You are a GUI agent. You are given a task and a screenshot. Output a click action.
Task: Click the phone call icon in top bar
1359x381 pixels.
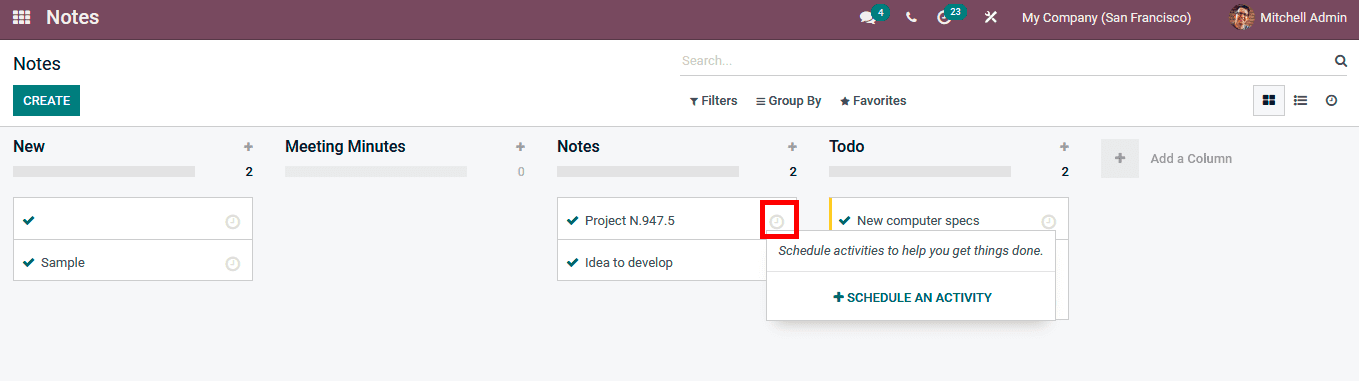[911, 17]
